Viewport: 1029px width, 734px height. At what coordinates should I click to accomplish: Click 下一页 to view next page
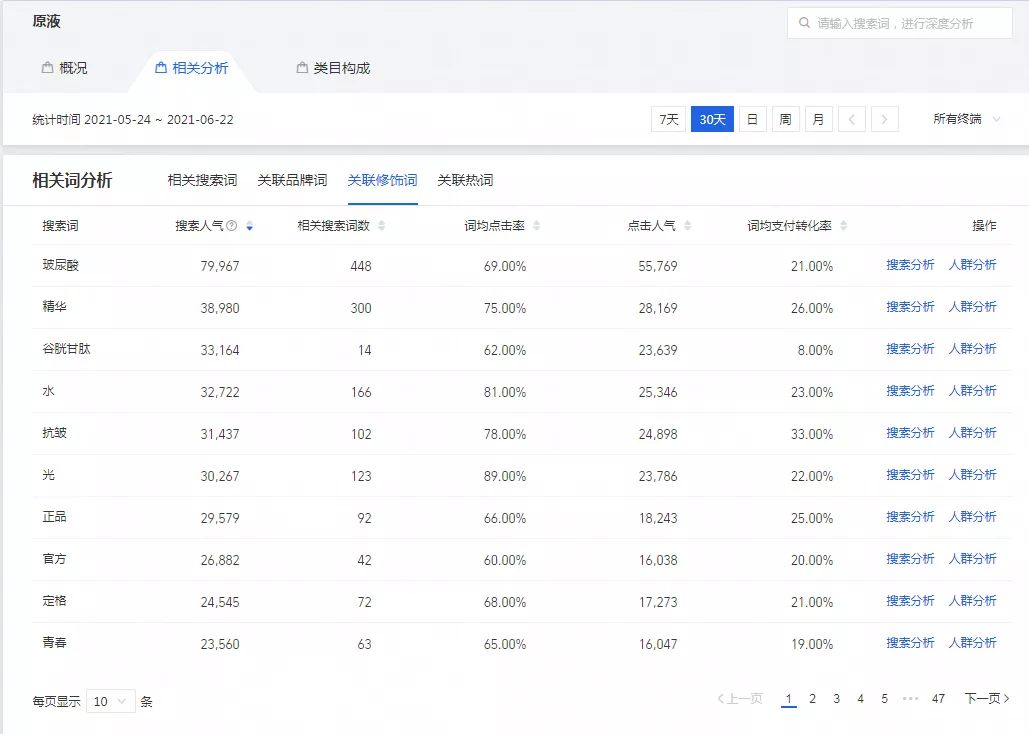pyautogui.click(x=982, y=698)
